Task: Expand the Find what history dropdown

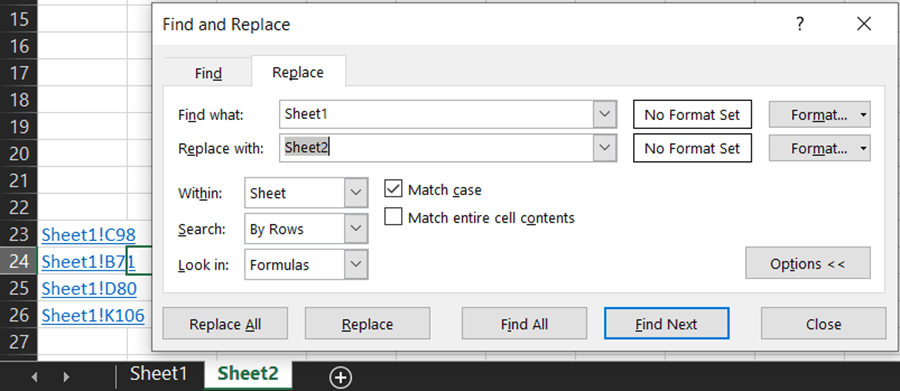Action: click(604, 114)
